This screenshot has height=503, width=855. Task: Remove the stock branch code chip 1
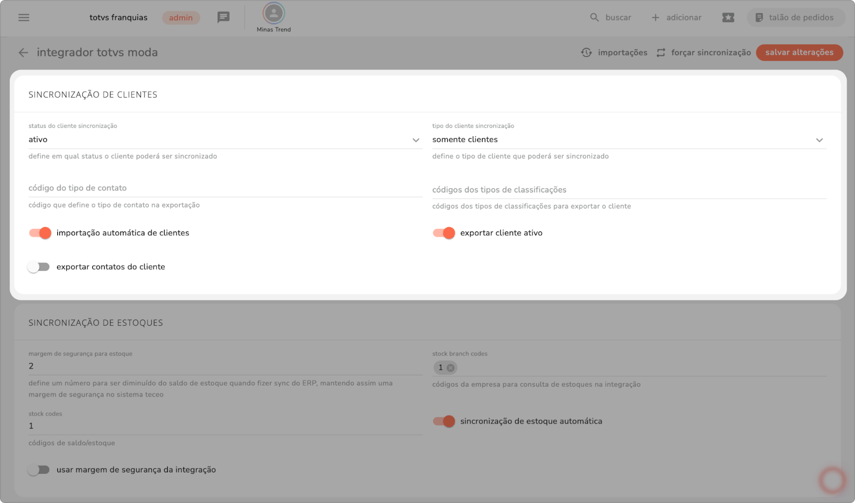450,368
